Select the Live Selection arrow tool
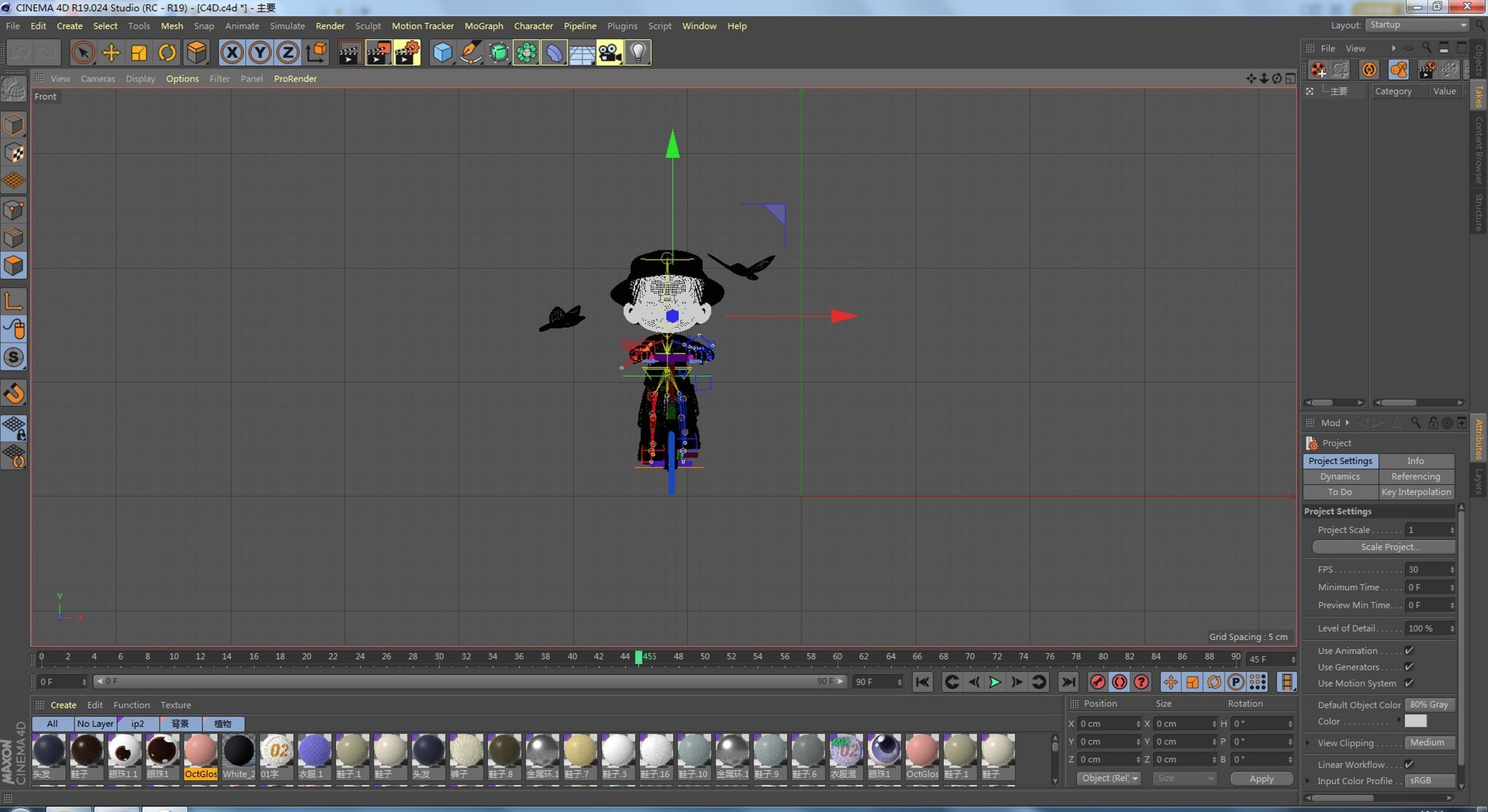The height and width of the screenshot is (812, 1488). [x=83, y=53]
